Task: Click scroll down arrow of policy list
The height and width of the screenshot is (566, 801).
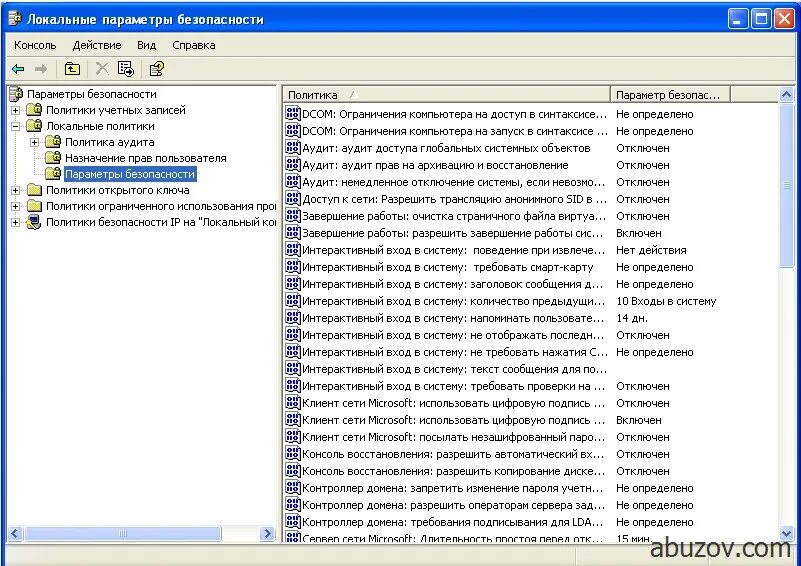Action: [x=786, y=533]
